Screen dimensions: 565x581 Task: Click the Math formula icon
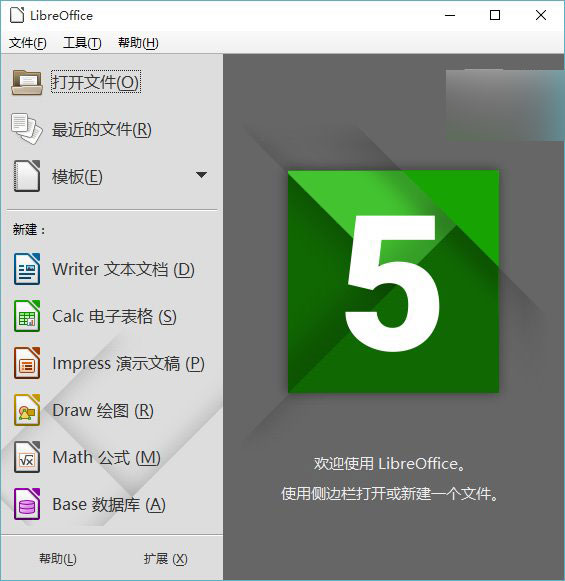pyautogui.click(x=27, y=457)
